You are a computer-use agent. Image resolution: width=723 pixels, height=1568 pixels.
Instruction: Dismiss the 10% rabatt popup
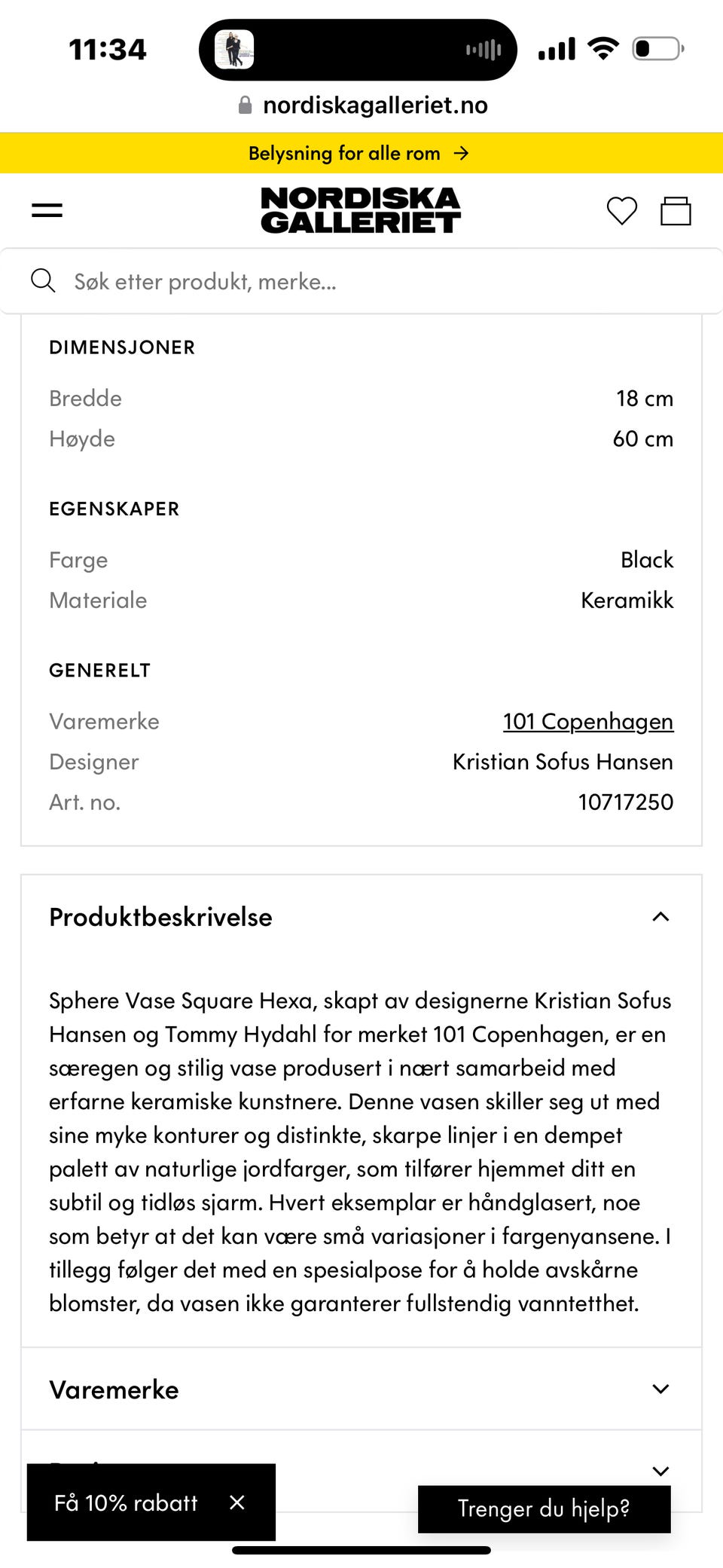[237, 1502]
